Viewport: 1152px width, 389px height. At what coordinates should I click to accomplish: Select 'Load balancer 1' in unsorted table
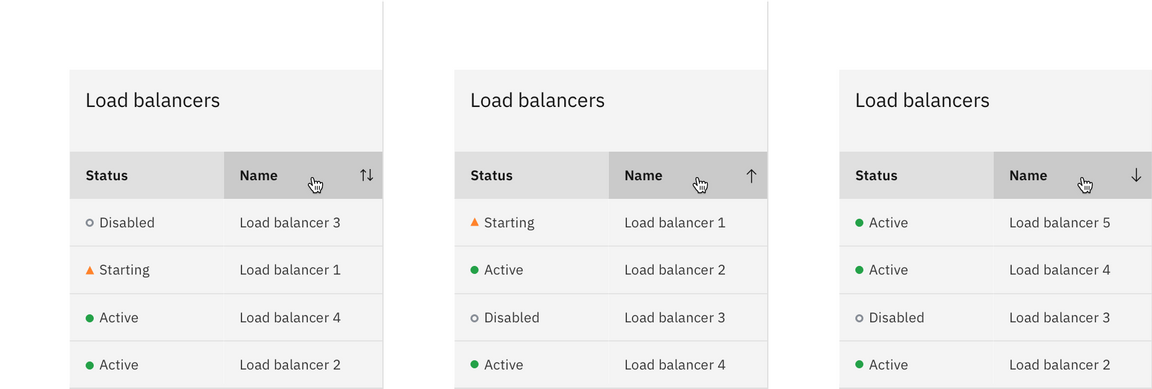(290, 270)
